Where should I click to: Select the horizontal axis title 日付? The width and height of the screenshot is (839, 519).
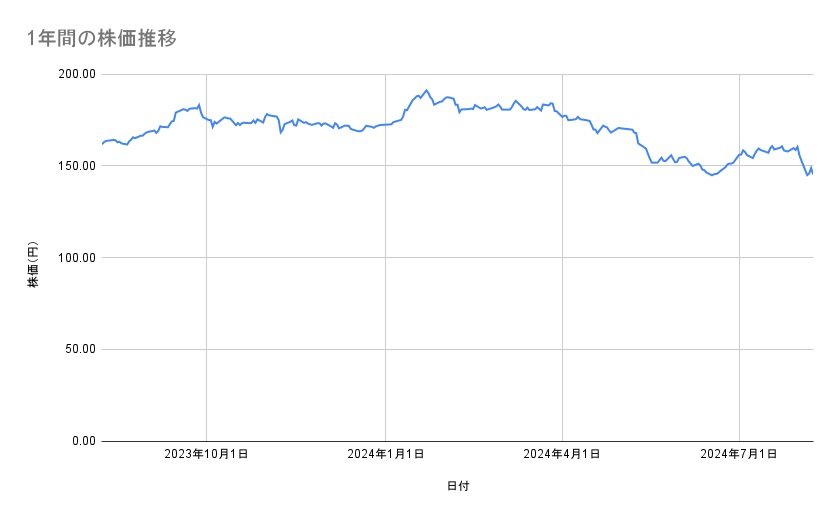click(458, 486)
